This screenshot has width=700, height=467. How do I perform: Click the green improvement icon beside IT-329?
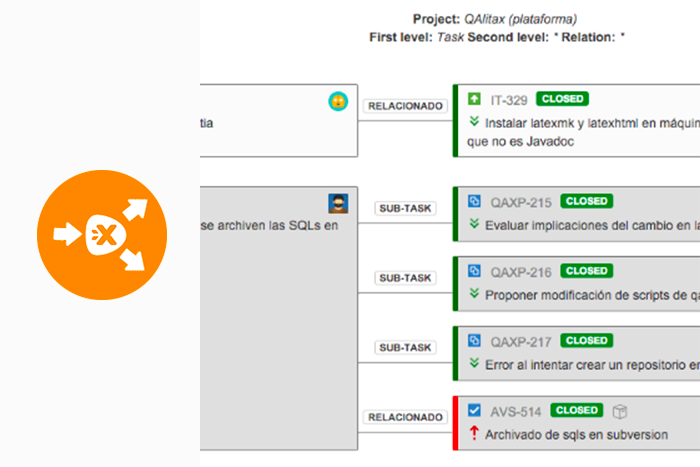(x=475, y=99)
